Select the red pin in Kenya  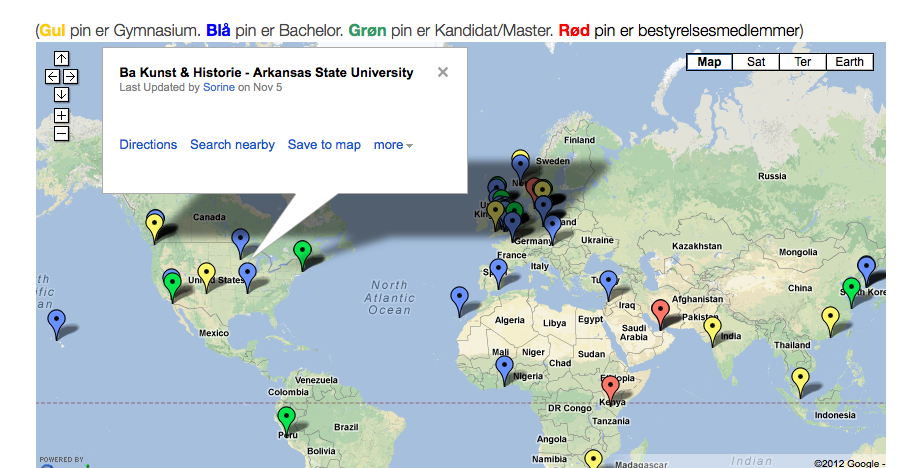(x=611, y=386)
